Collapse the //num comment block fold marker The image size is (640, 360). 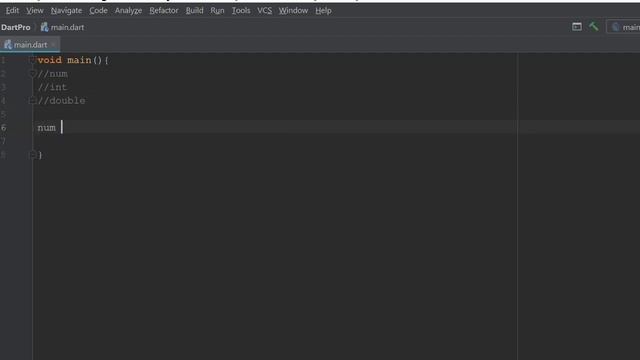(x=32, y=74)
